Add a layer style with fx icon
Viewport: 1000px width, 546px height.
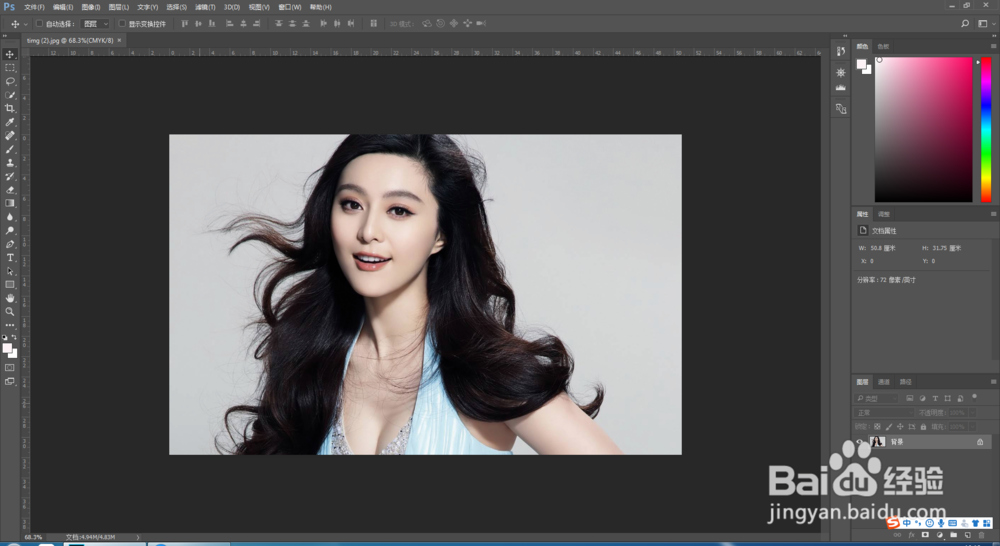tap(911, 535)
